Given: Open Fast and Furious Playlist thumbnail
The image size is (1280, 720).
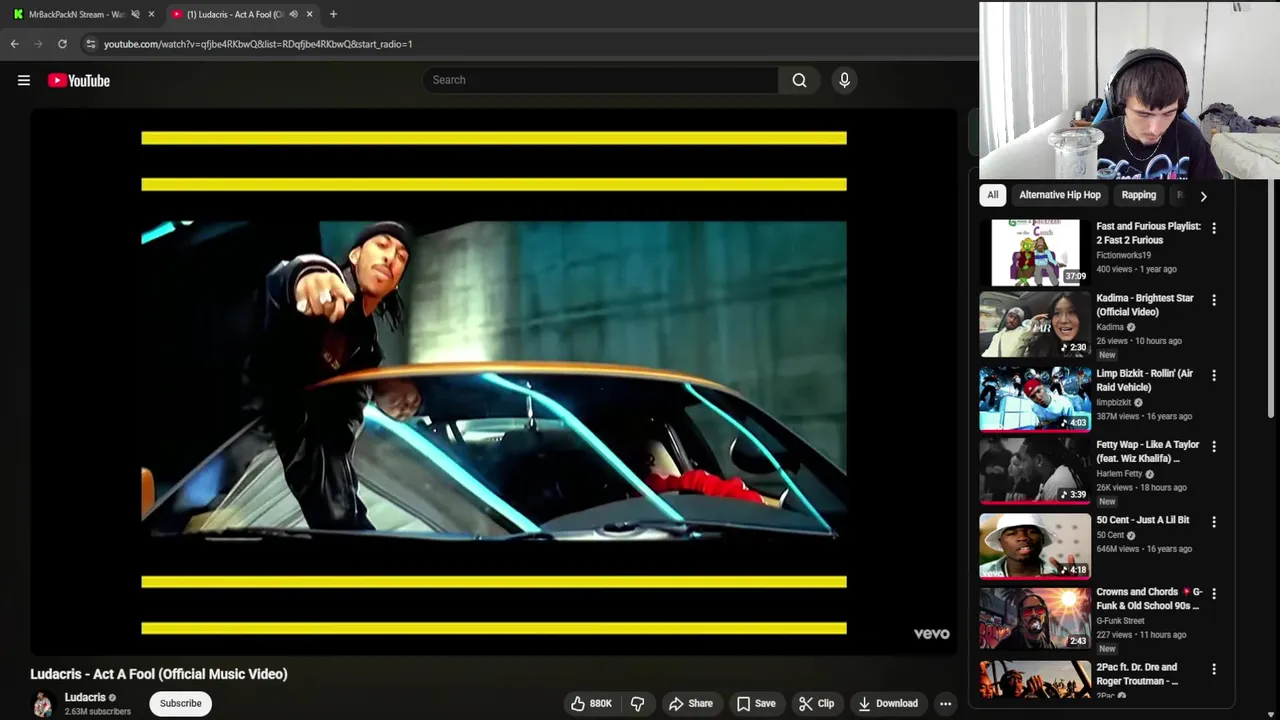Looking at the screenshot, I should (x=1035, y=252).
